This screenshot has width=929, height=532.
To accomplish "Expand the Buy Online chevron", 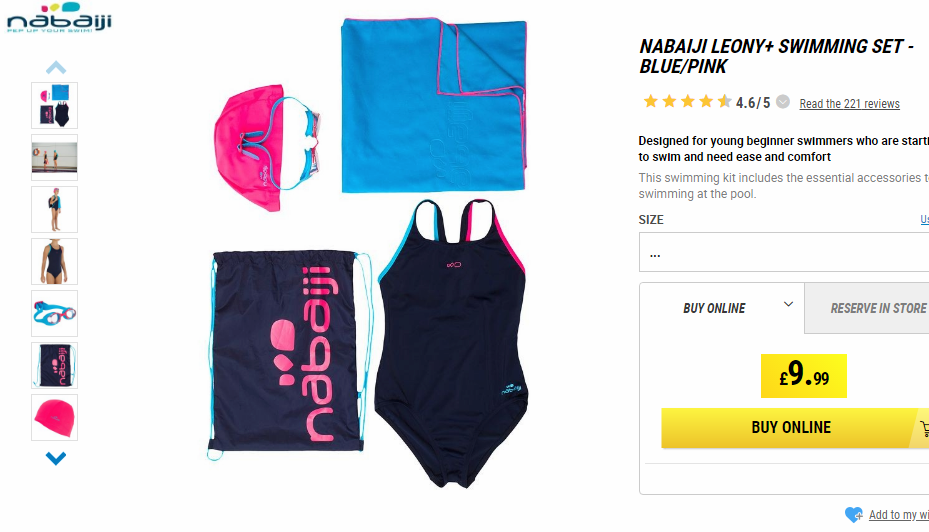I will (x=788, y=304).
